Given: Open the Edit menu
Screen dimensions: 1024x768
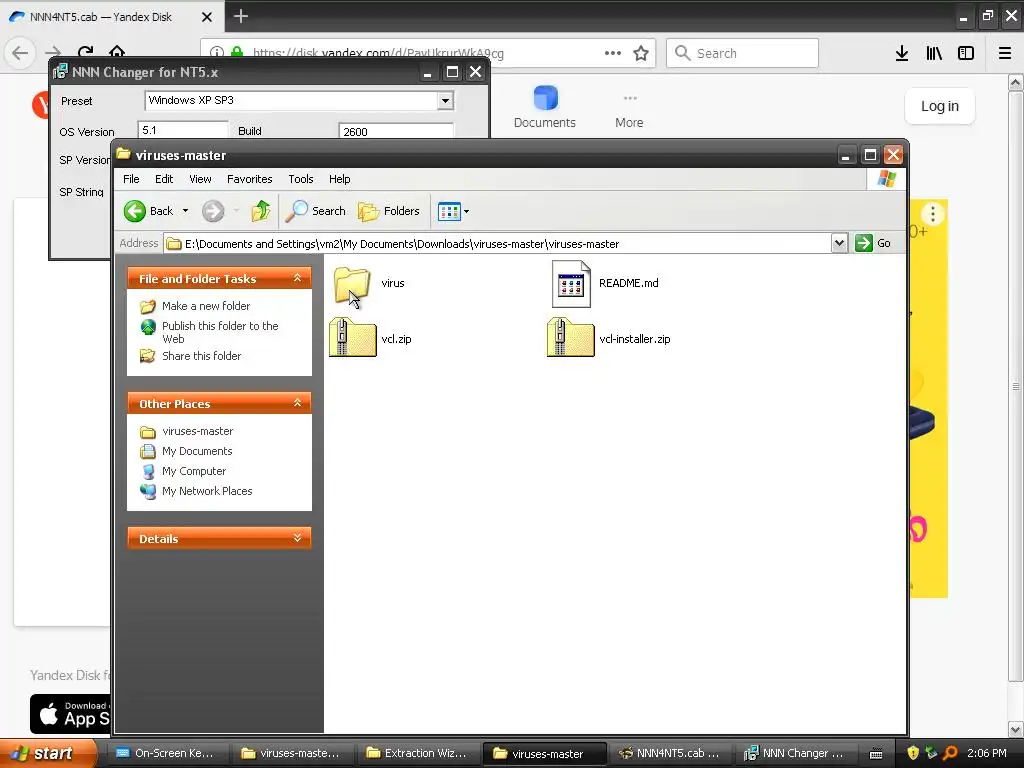Looking at the screenshot, I should (164, 179).
